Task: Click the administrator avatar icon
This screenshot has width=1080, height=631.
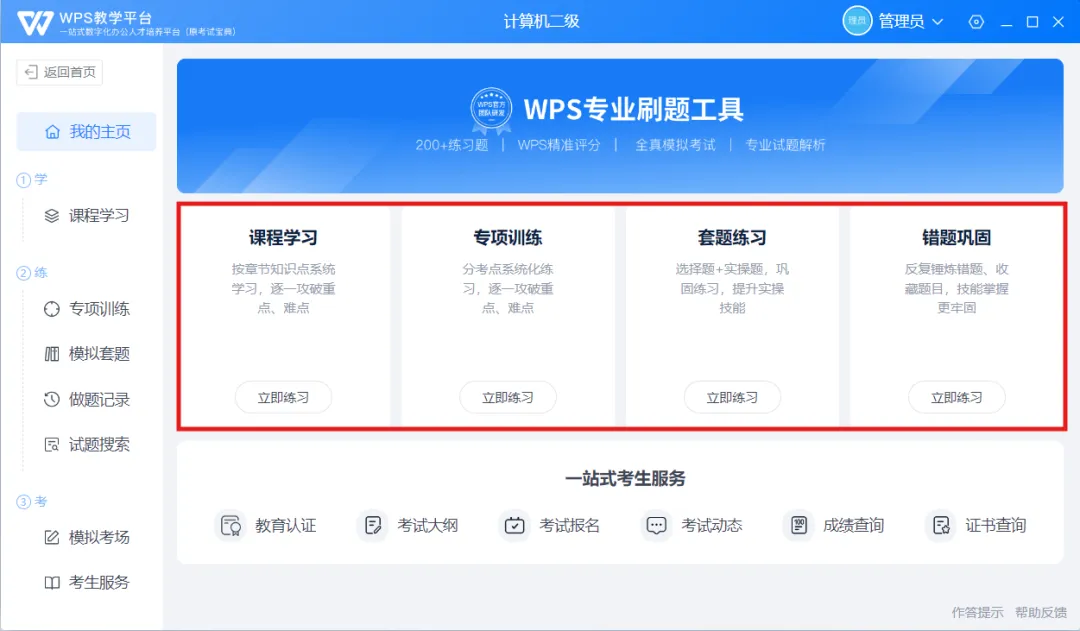Action: click(857, 21)
